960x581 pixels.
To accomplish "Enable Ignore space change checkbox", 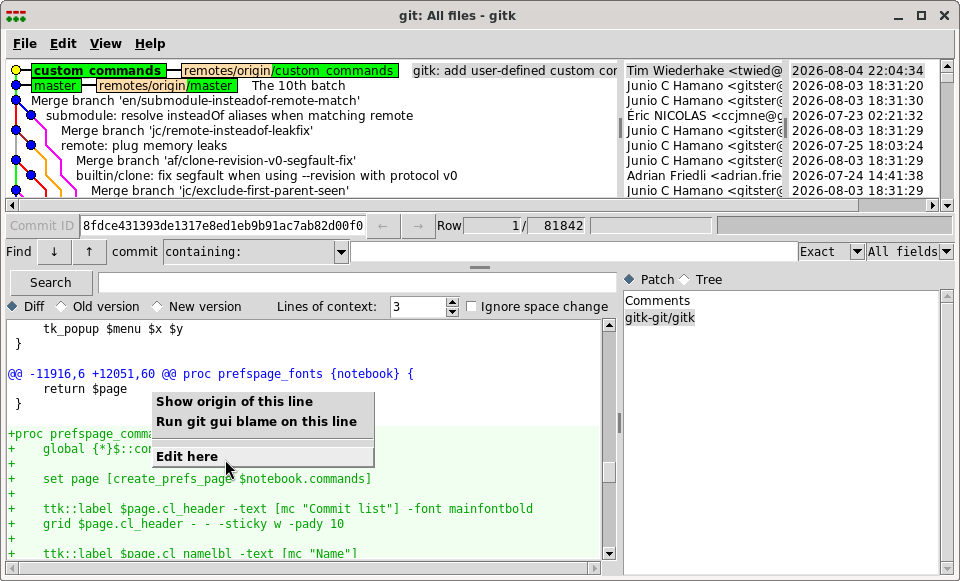I will (471, 307).
